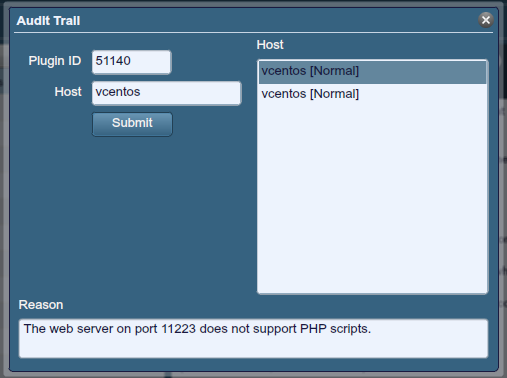Click Submit to query audit trail
The image size is (507, 378).
tap(132, 124)
